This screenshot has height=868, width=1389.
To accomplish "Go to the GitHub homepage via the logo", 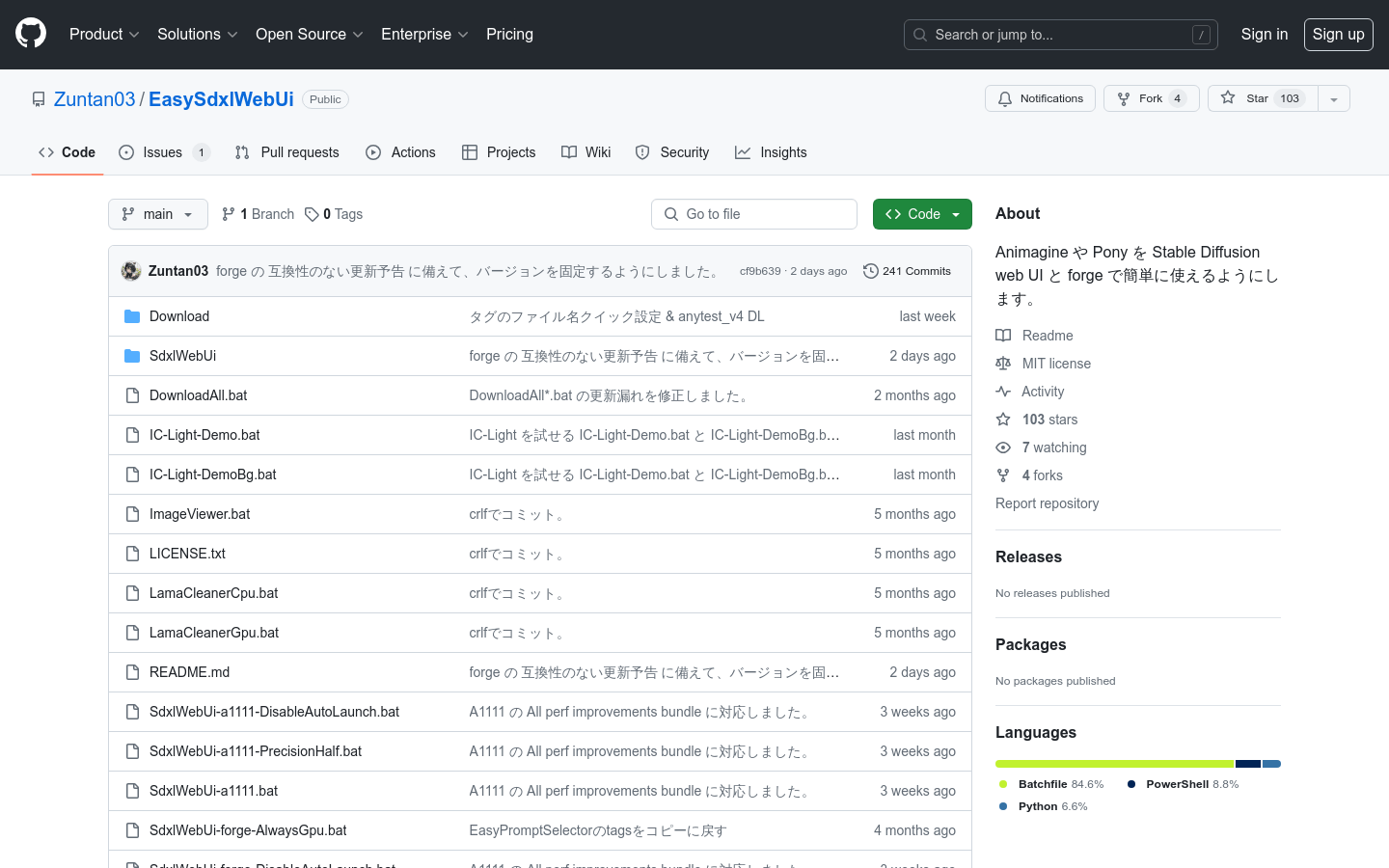I will pyautogui.click(x=31, y=34).
